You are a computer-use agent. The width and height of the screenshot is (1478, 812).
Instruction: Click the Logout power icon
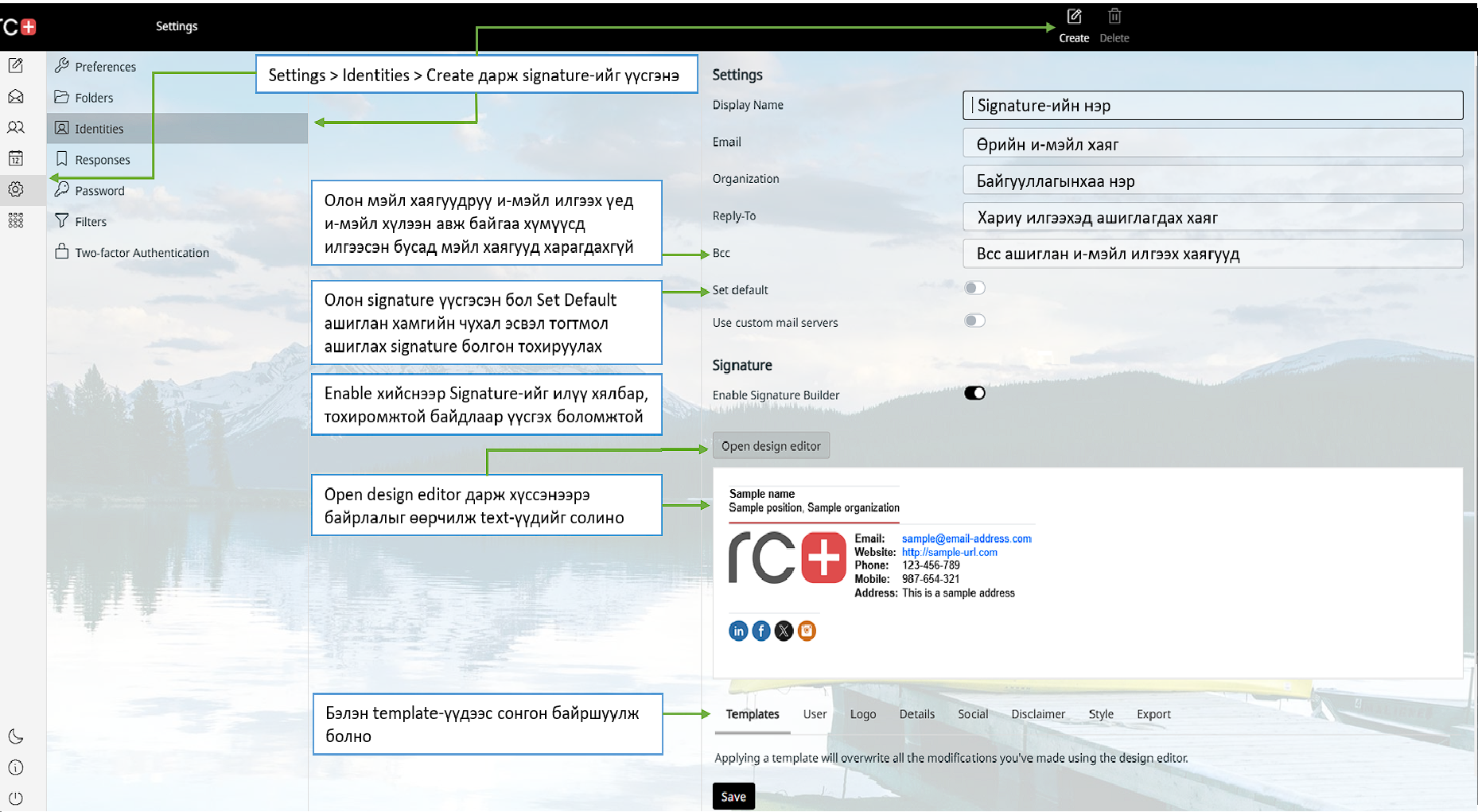tap(16, 798)
